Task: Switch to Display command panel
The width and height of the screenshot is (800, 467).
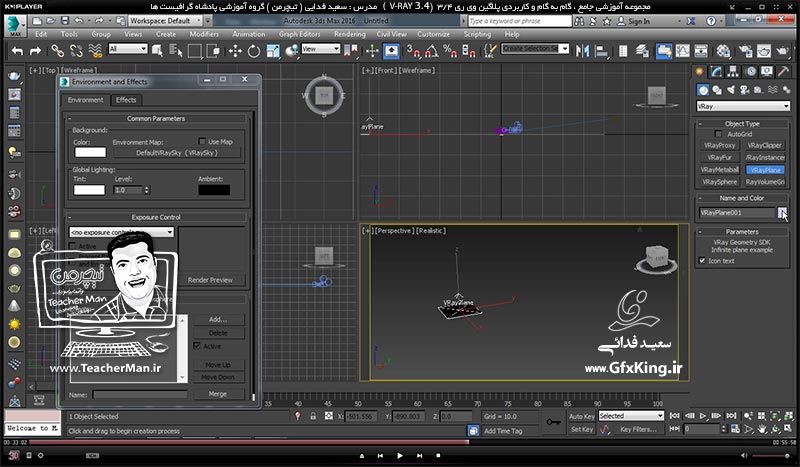Action: tap(767, 71)
